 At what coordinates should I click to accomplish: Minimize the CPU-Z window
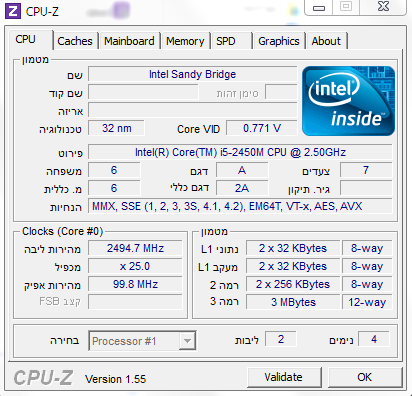click(319, 8)
